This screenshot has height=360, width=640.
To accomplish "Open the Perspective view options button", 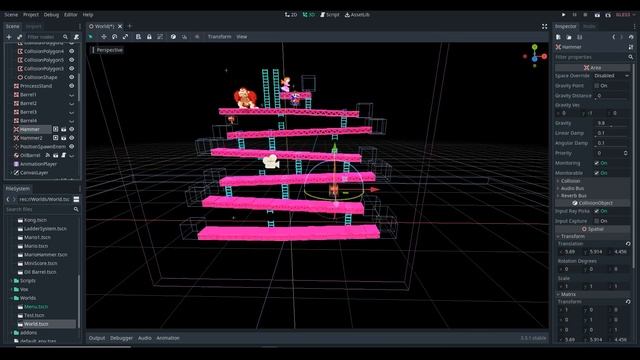I will 107,50.
